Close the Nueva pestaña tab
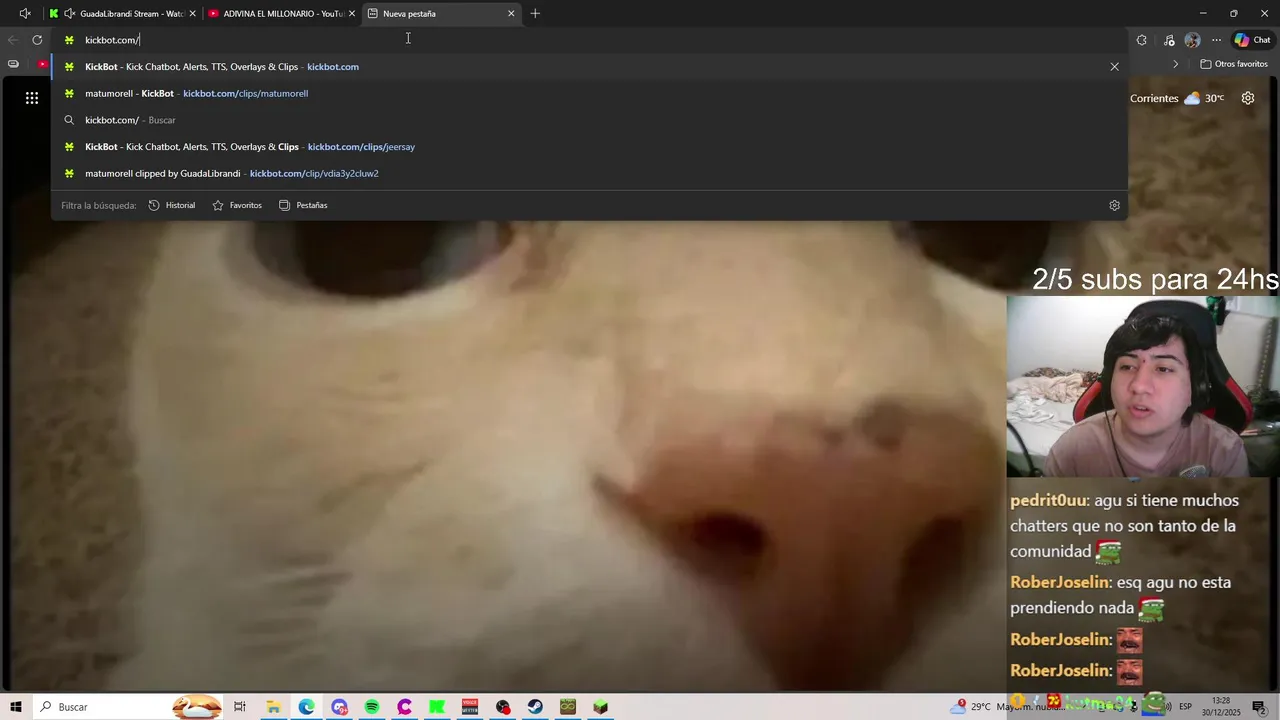 tap(511, 13)
